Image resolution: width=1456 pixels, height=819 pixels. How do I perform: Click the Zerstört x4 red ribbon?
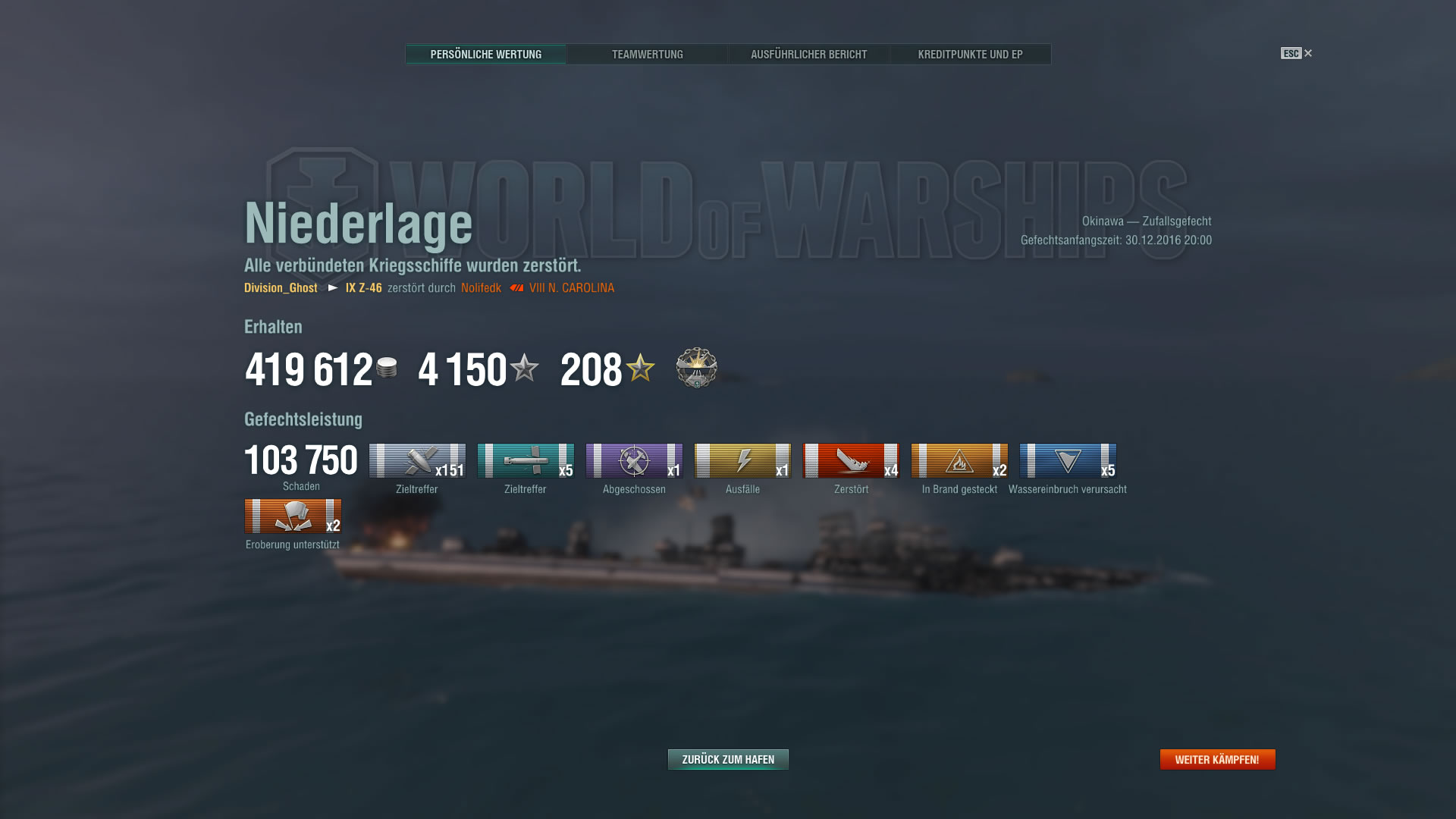tap(851, 461)
